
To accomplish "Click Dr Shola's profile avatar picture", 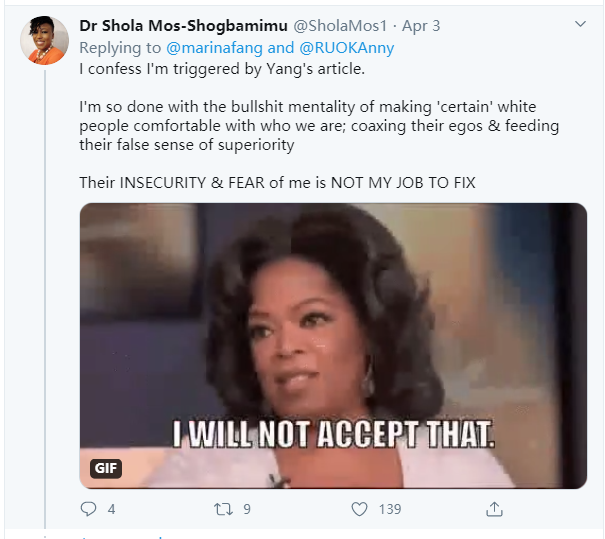I will pyautogui.click(x=47, y=41).
